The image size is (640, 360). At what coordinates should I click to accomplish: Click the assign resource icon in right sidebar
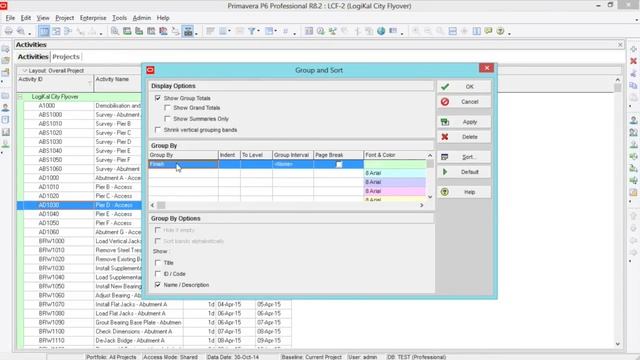click(633, 120)
